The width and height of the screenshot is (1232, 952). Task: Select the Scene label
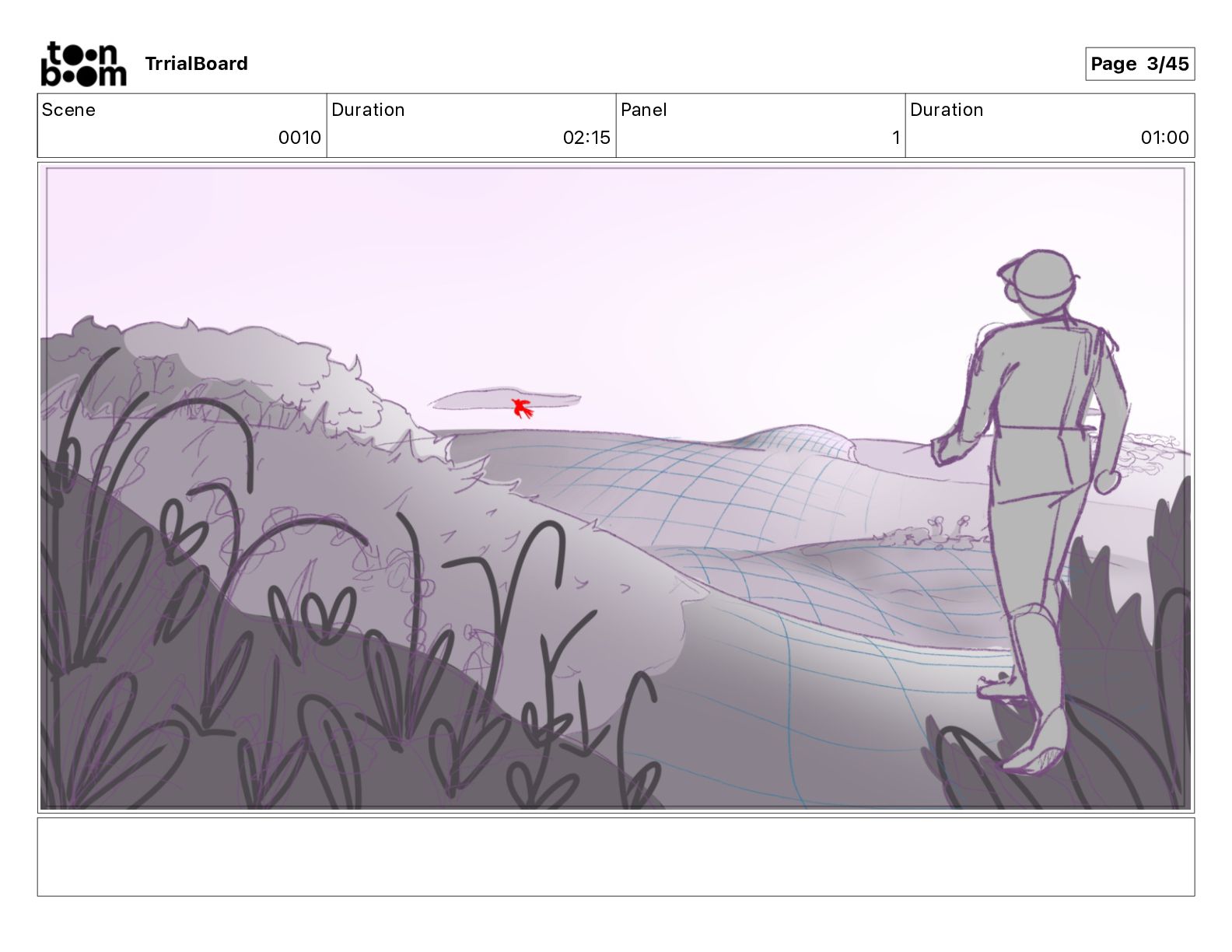coord(68,110)
